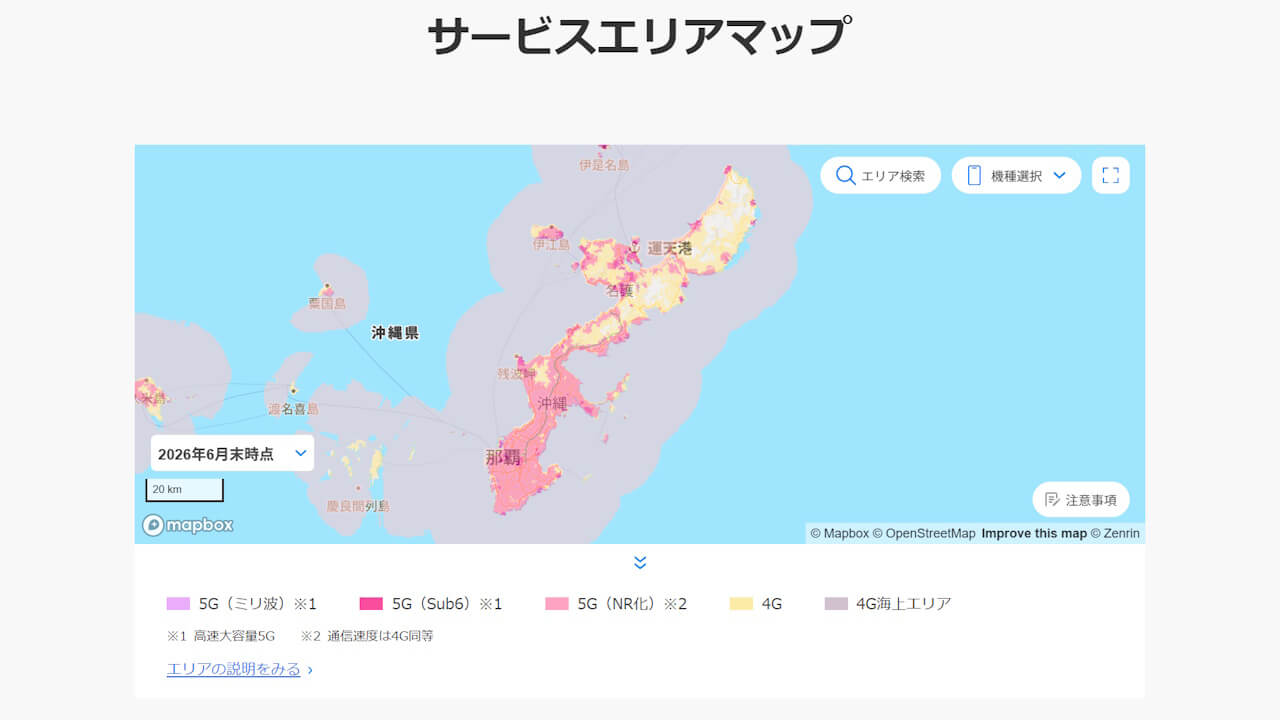Click the 渡名喜島 island label
Viewport: 1280px width, 720px height.
coord(293,409)
